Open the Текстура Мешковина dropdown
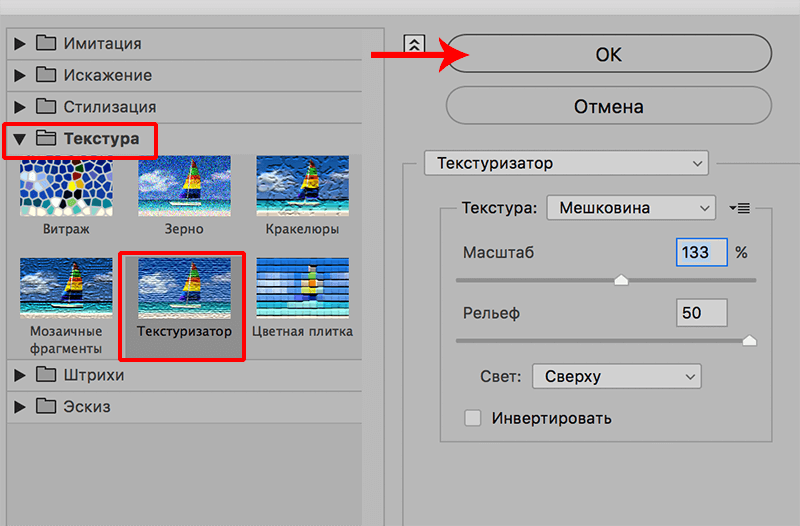The height and width of the screenshot is (526, 800). [x=631, y=208]
